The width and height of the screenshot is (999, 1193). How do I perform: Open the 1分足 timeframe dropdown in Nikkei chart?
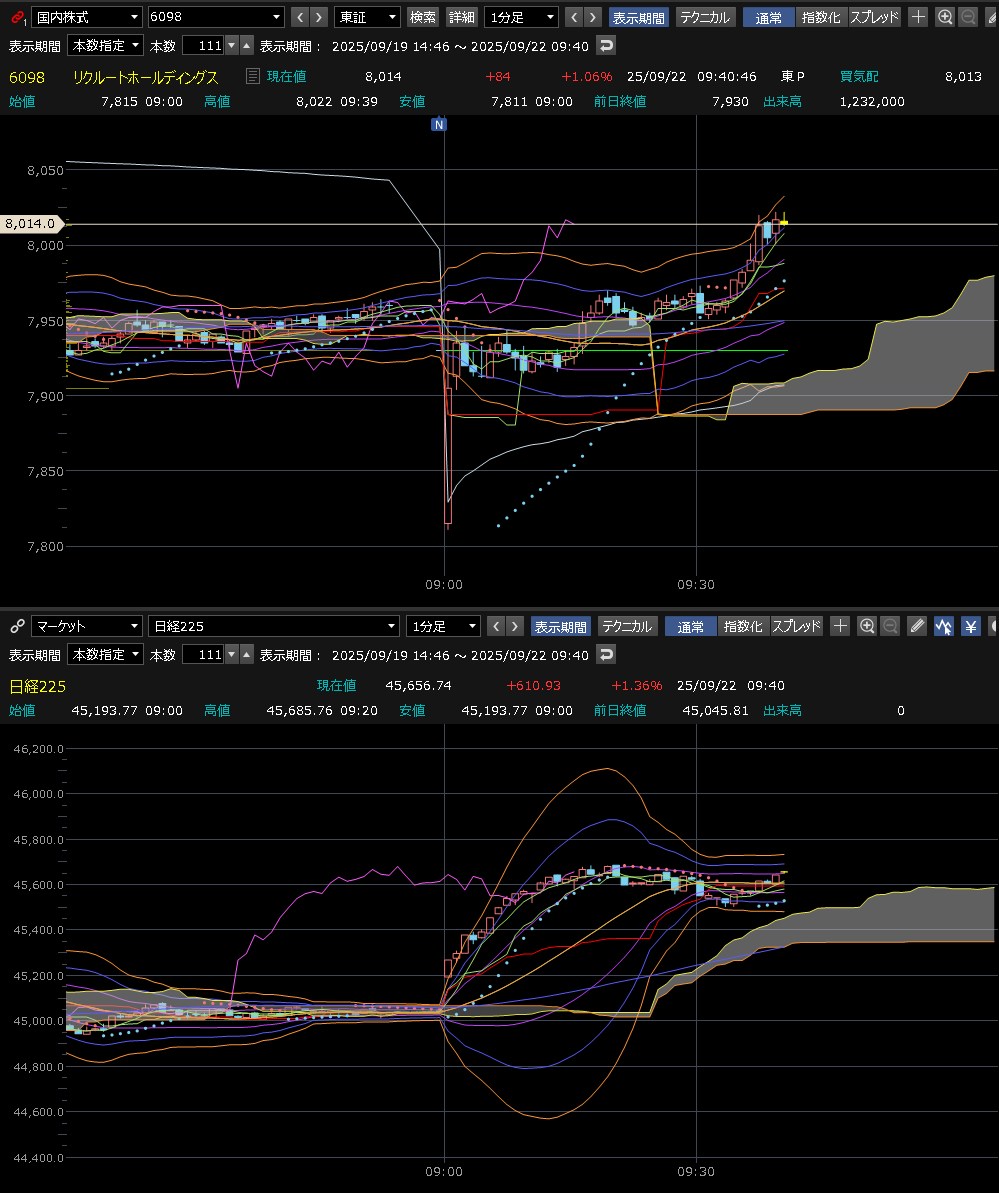click(444, 626)
